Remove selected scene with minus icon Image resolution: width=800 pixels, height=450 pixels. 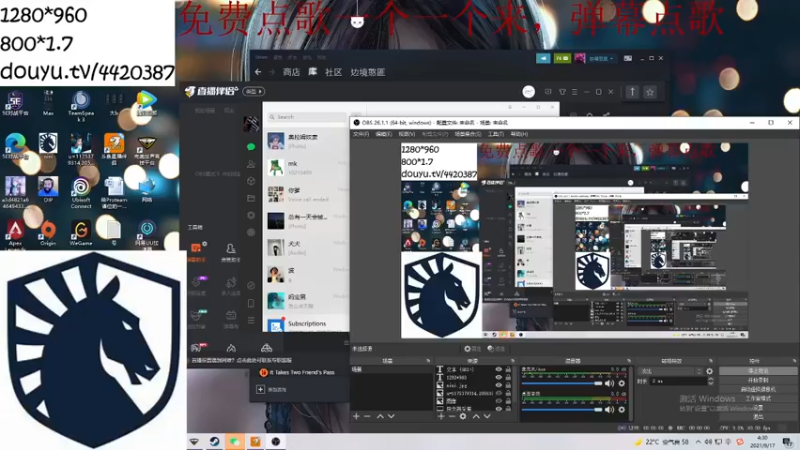pyautogui.click(x=367, y=416)
